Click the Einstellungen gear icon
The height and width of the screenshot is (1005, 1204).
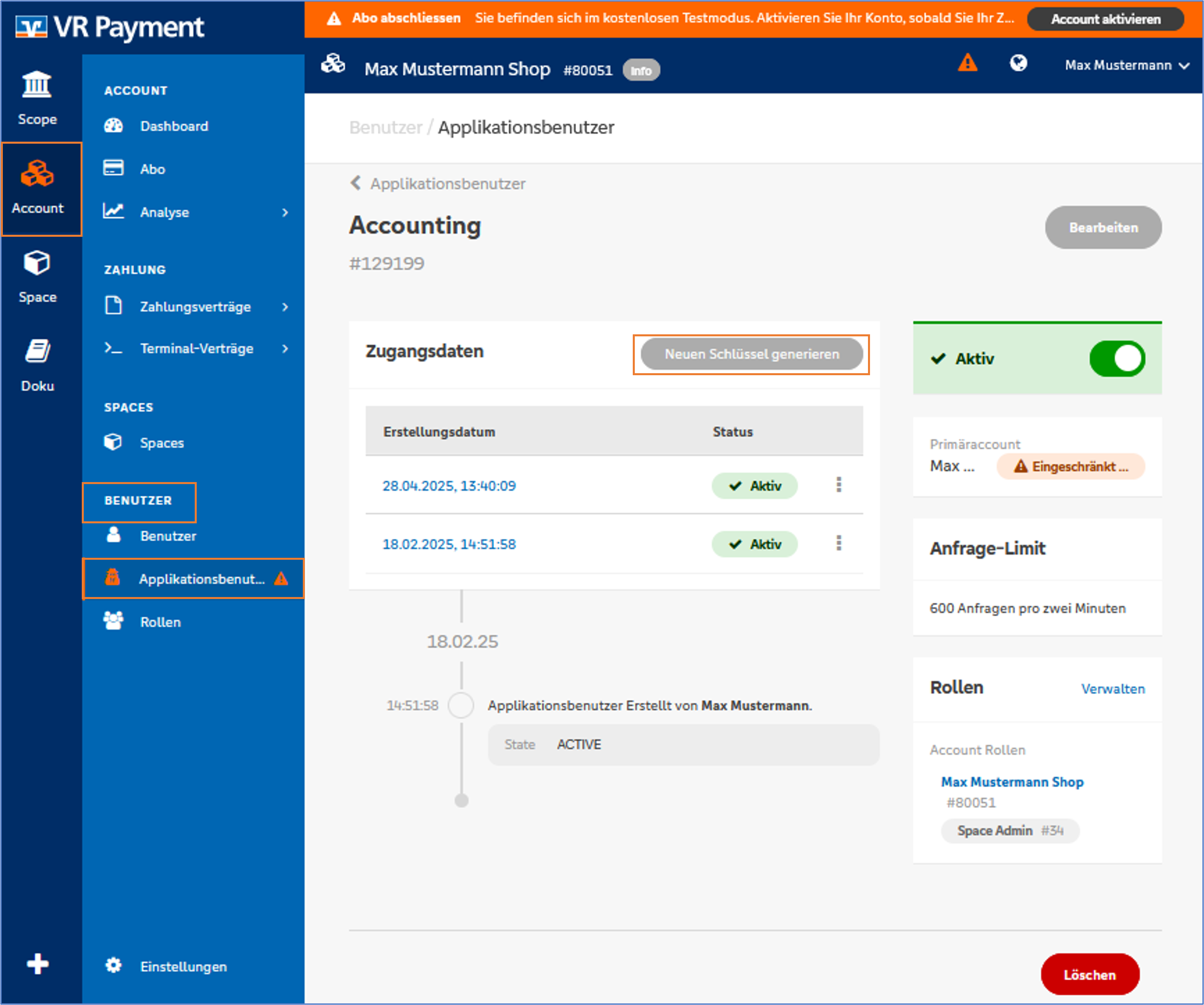pyautogui.click(x=113, y=965)
